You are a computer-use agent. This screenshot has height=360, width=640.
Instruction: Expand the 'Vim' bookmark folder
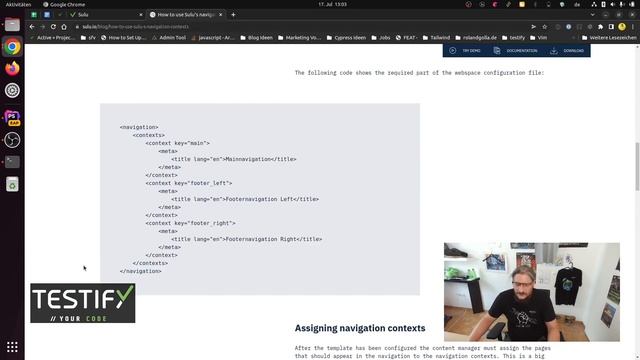tap(538, 38)
